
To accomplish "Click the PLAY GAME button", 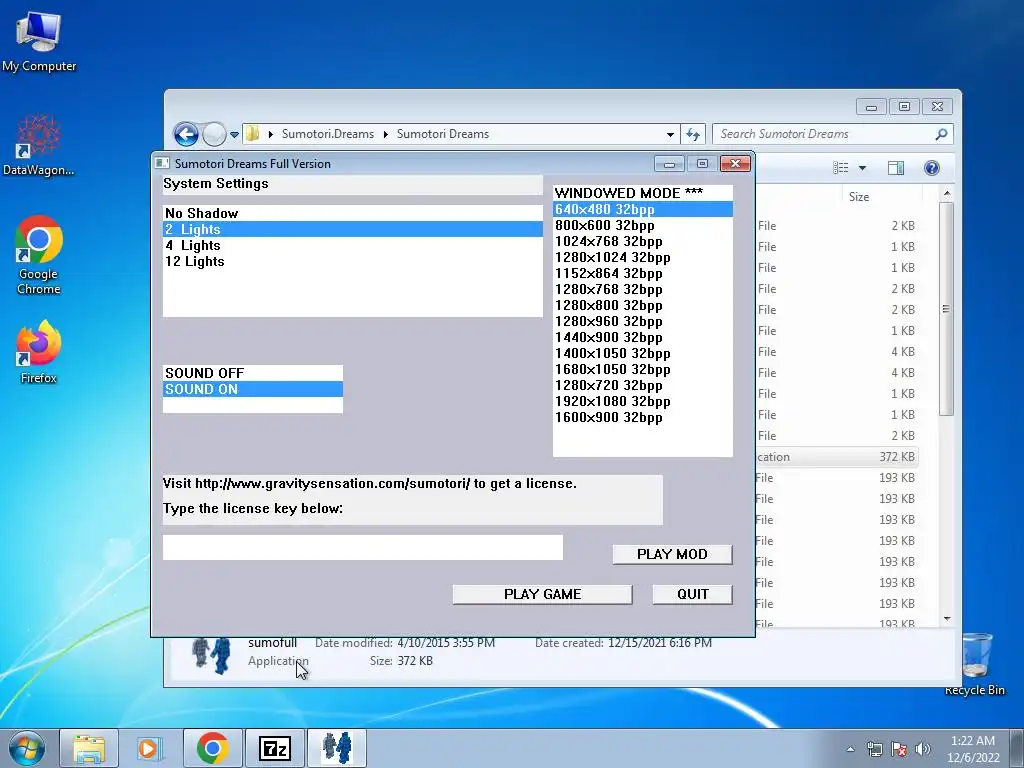I will 542,594.
